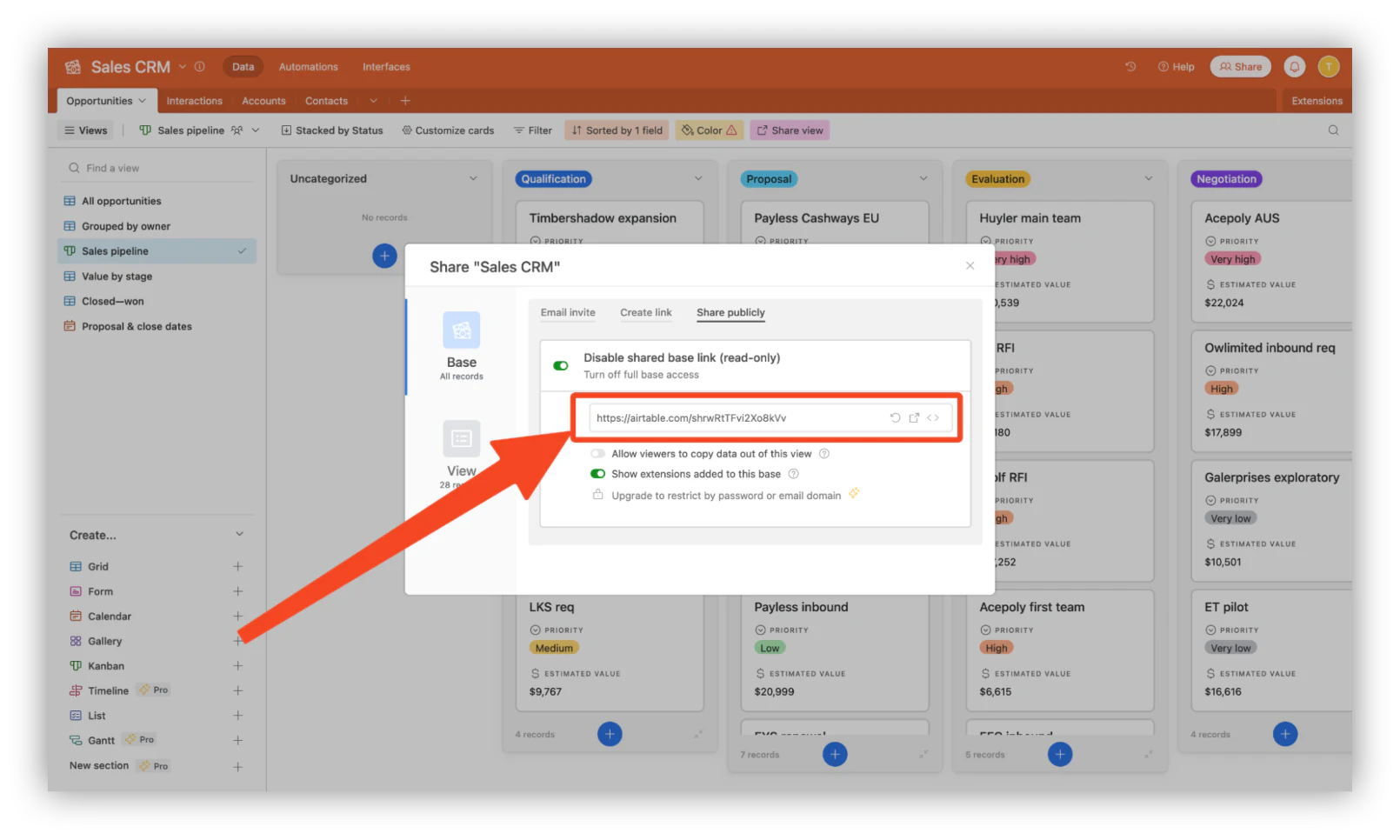The height and width of the screenshot is (840, 1400).
Task: Toggle Show extensions added to base switch
Action: tap(597, 474)
